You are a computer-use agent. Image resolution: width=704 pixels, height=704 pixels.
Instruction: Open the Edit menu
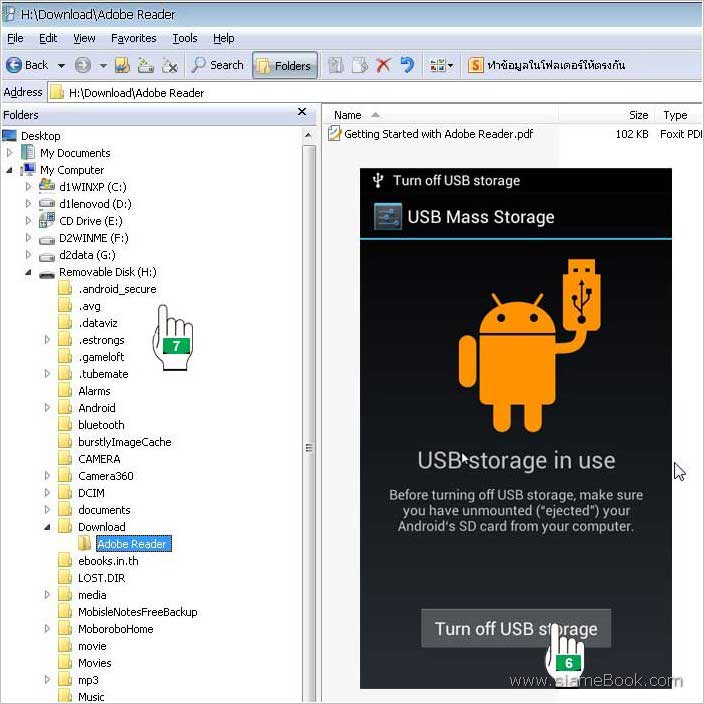tap(48, 38)
